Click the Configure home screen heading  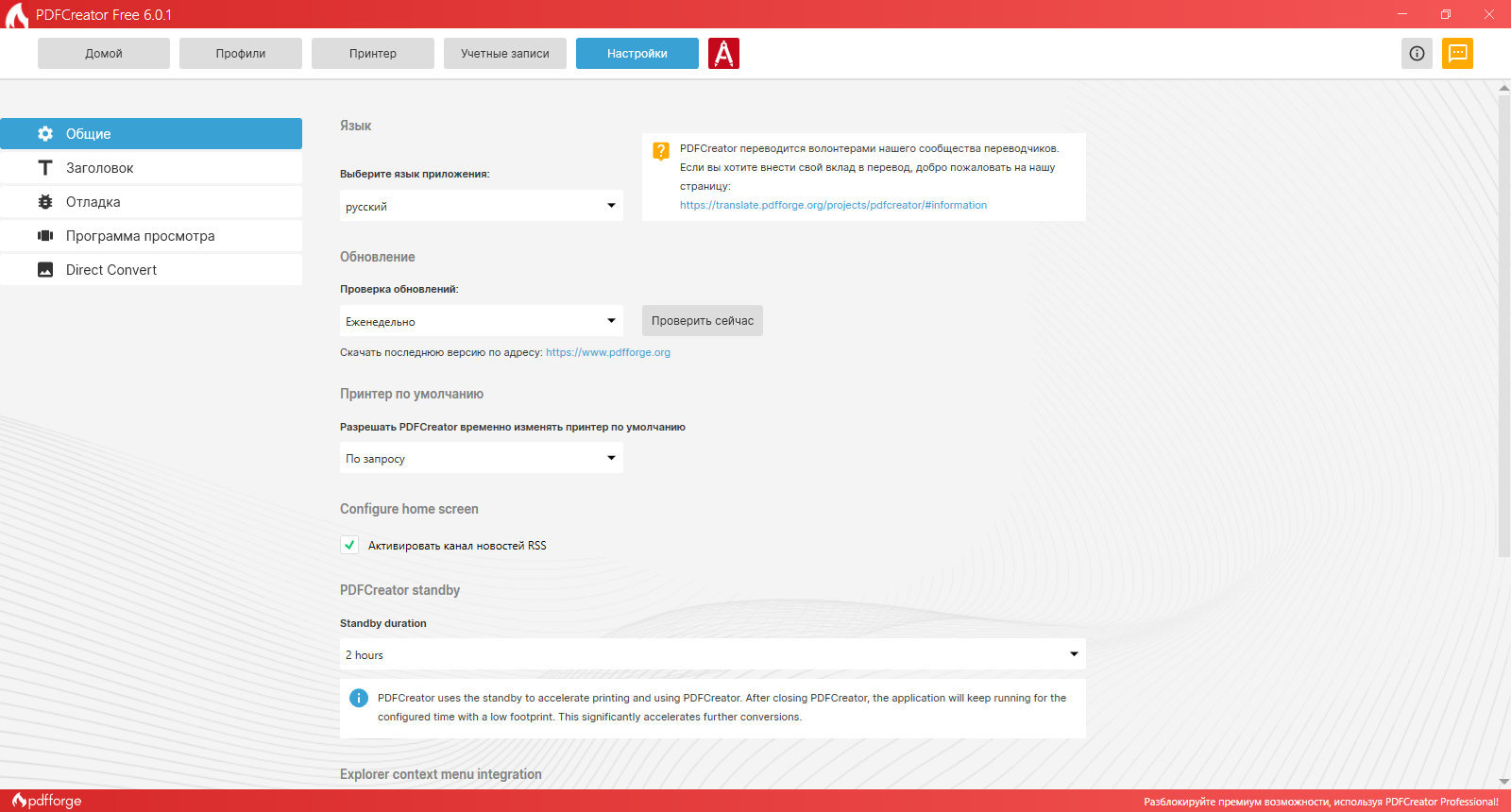point(409,509)
